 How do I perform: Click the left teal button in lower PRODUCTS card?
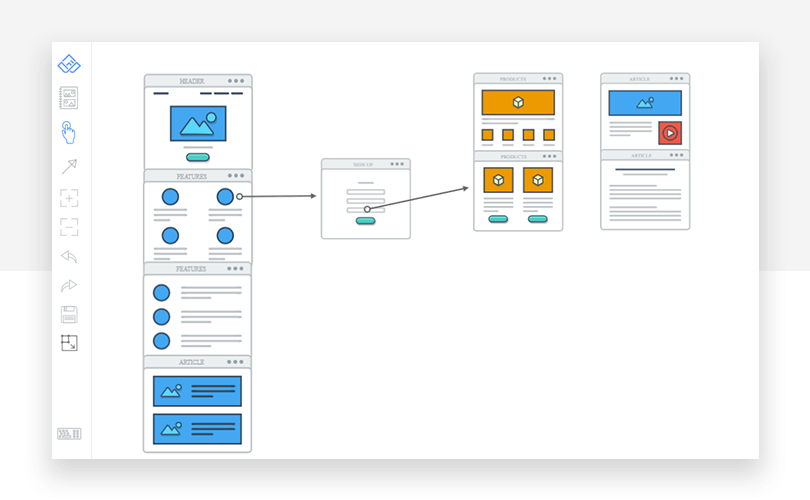pos(498,219)
